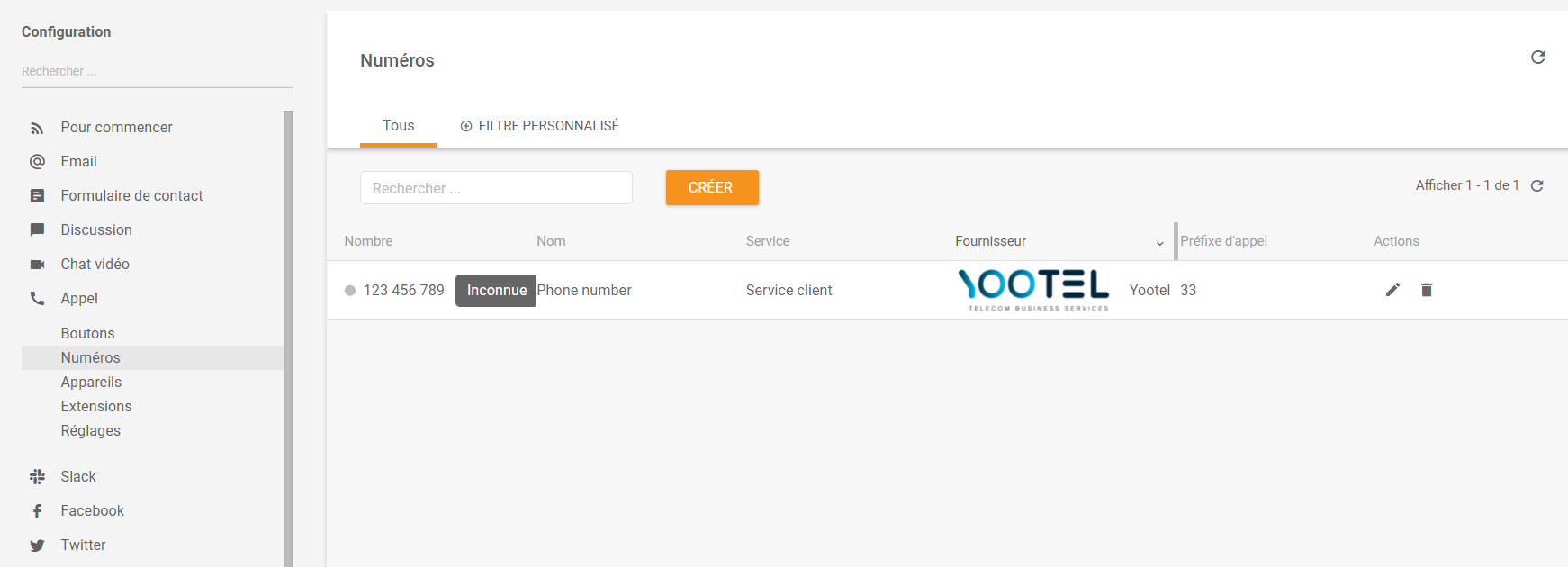This screenshot has width=1568, height=567.
Task: Go to the Appareils submenu
Action: tap(91, 382)
